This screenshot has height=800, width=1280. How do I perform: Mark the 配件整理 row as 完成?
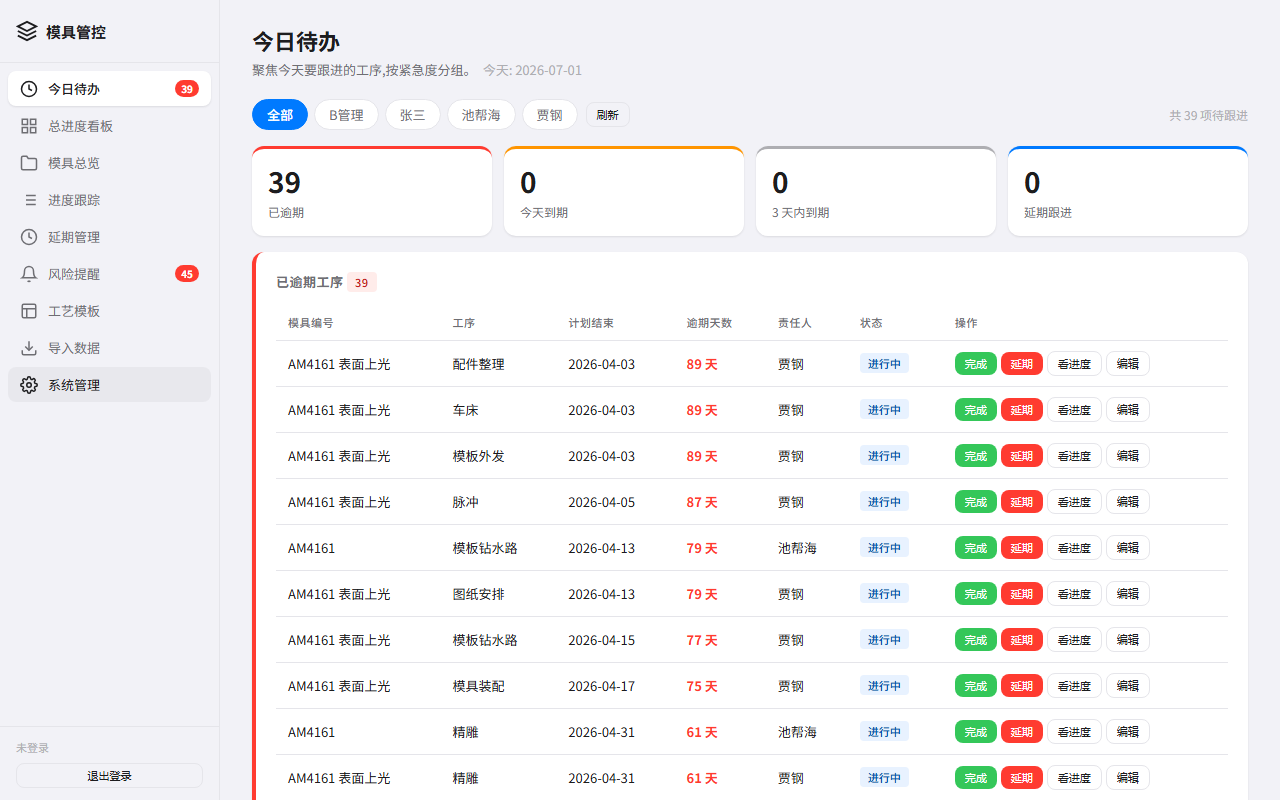click(x=976, y=364)
